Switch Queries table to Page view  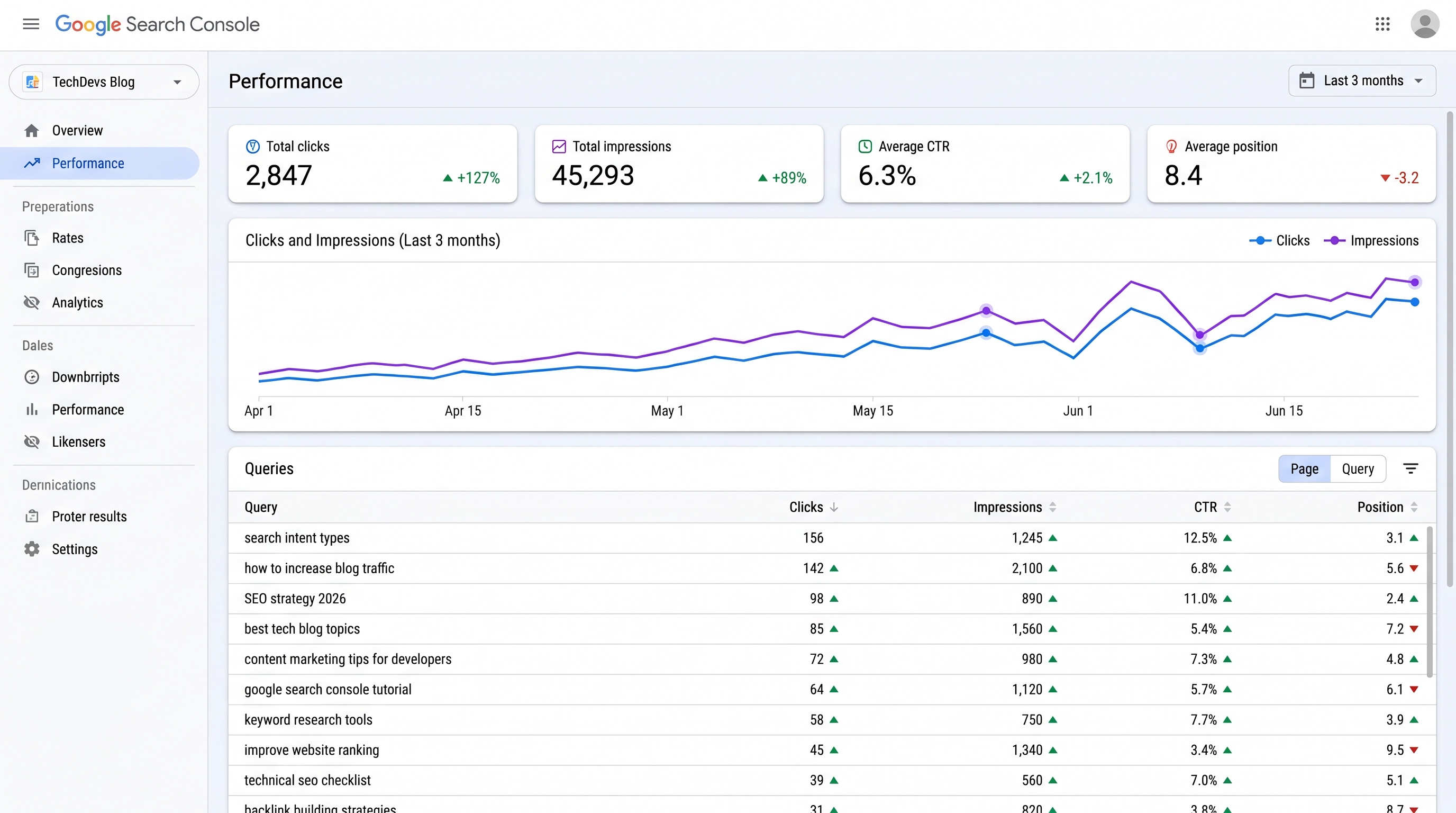[x=1305, y=468]
